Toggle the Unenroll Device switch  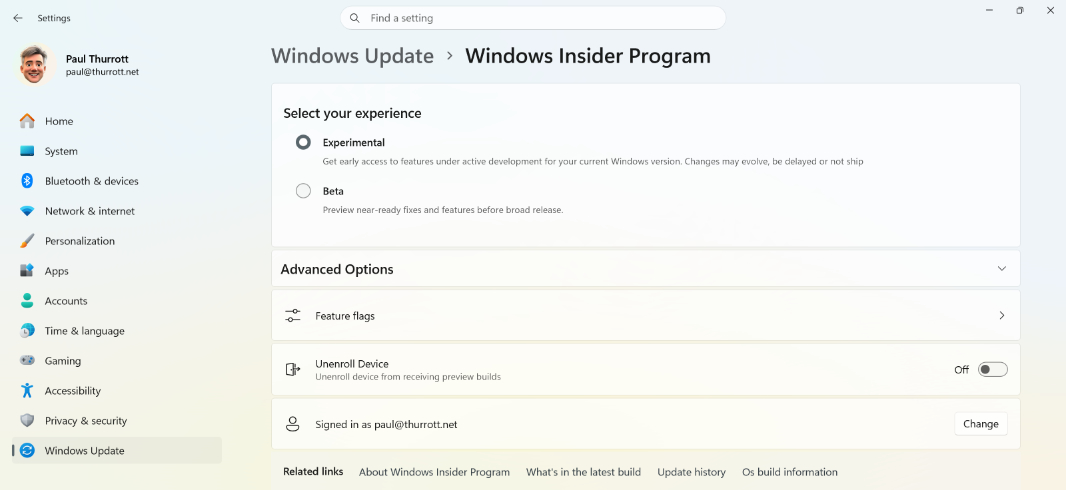(x=992, y=369)
